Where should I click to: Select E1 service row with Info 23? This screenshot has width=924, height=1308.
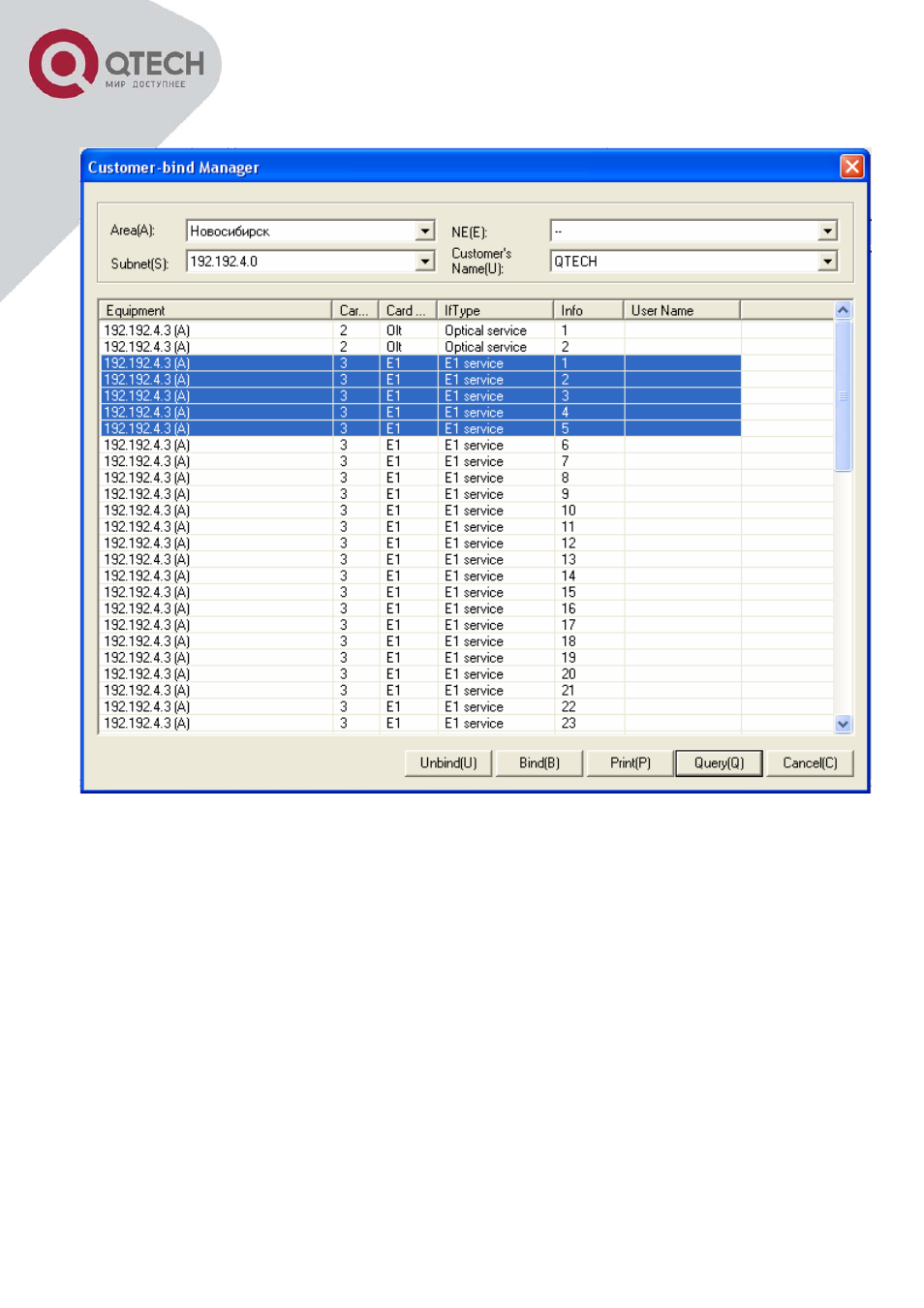click(420, 724)
